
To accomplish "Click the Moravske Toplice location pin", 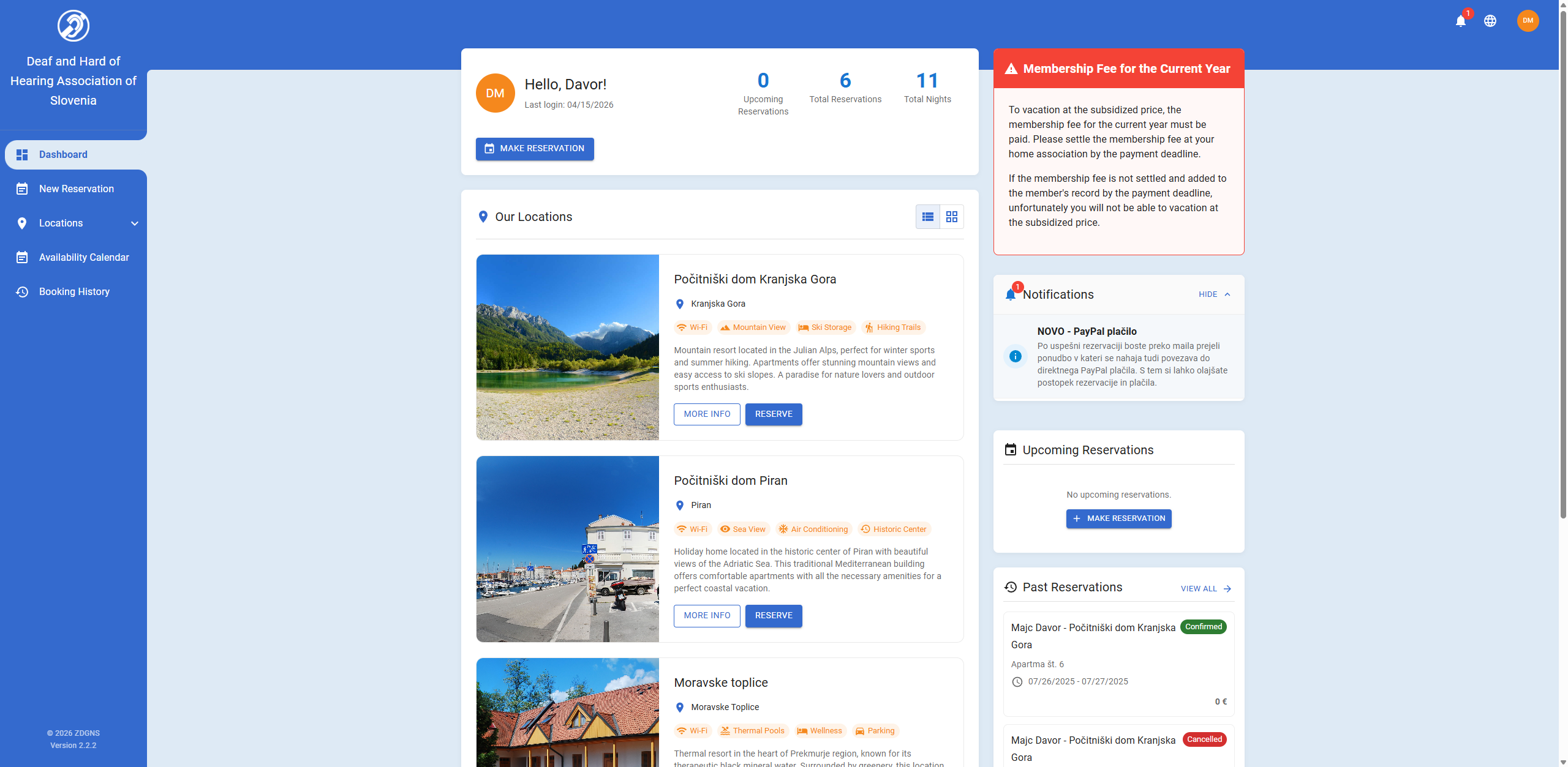I will tap(679, 708).
